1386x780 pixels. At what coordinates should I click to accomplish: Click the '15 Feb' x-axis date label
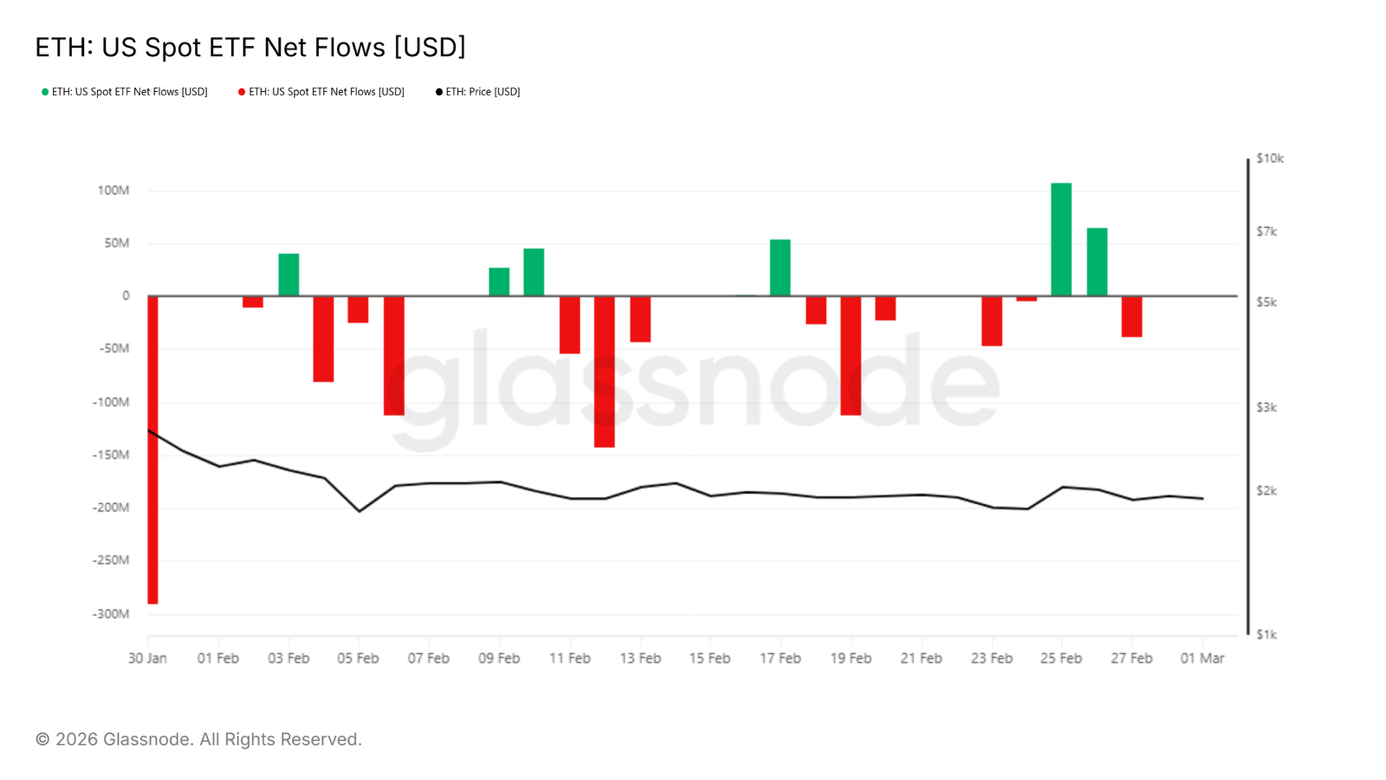[x=710, y=658]
